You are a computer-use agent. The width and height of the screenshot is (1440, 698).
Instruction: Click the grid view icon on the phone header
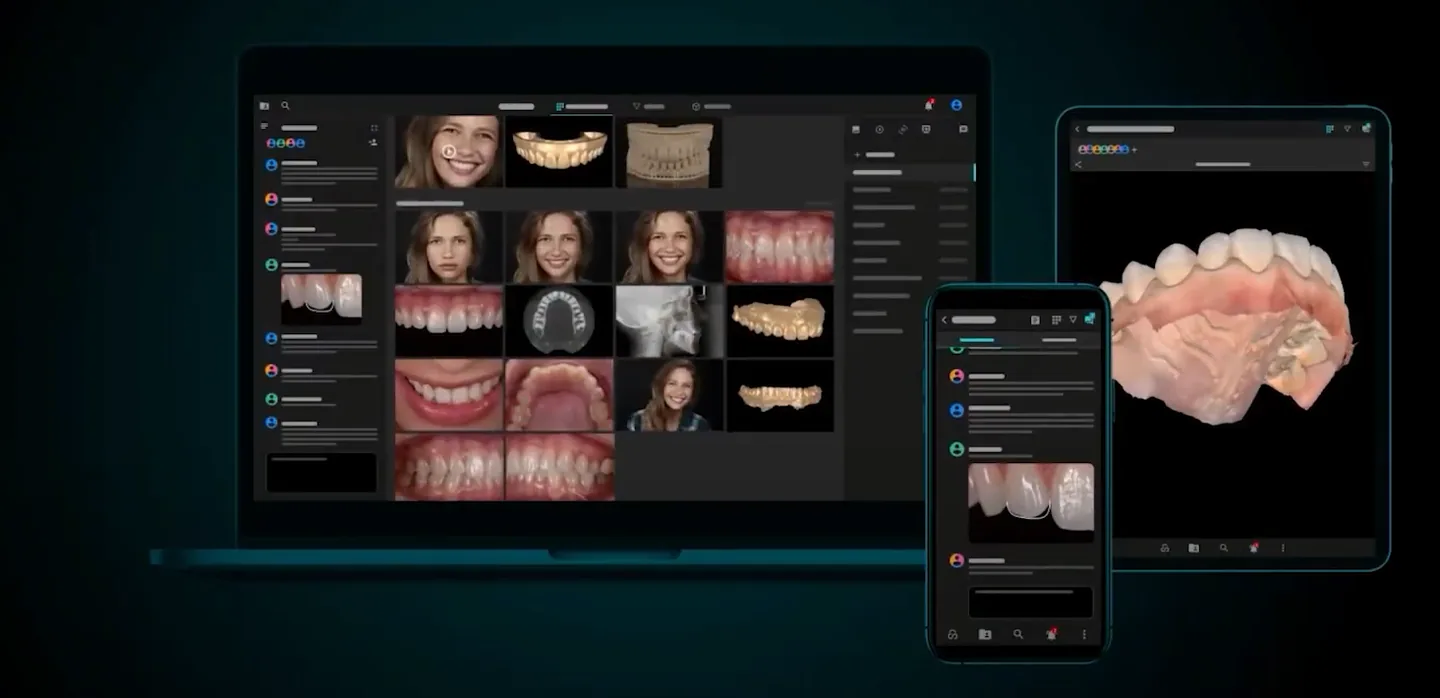(1055, 320)
